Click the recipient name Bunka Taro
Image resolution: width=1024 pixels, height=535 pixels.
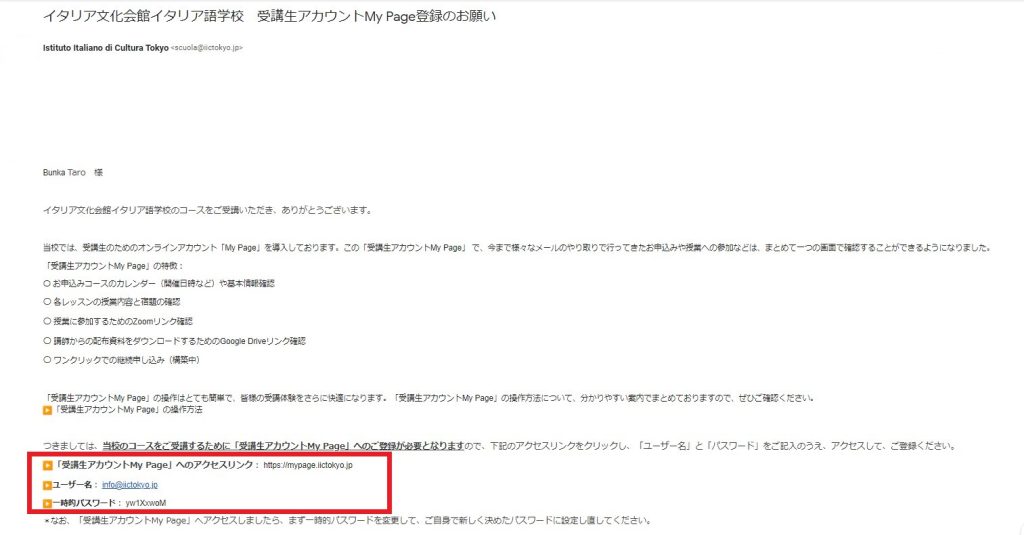(64, 172)
